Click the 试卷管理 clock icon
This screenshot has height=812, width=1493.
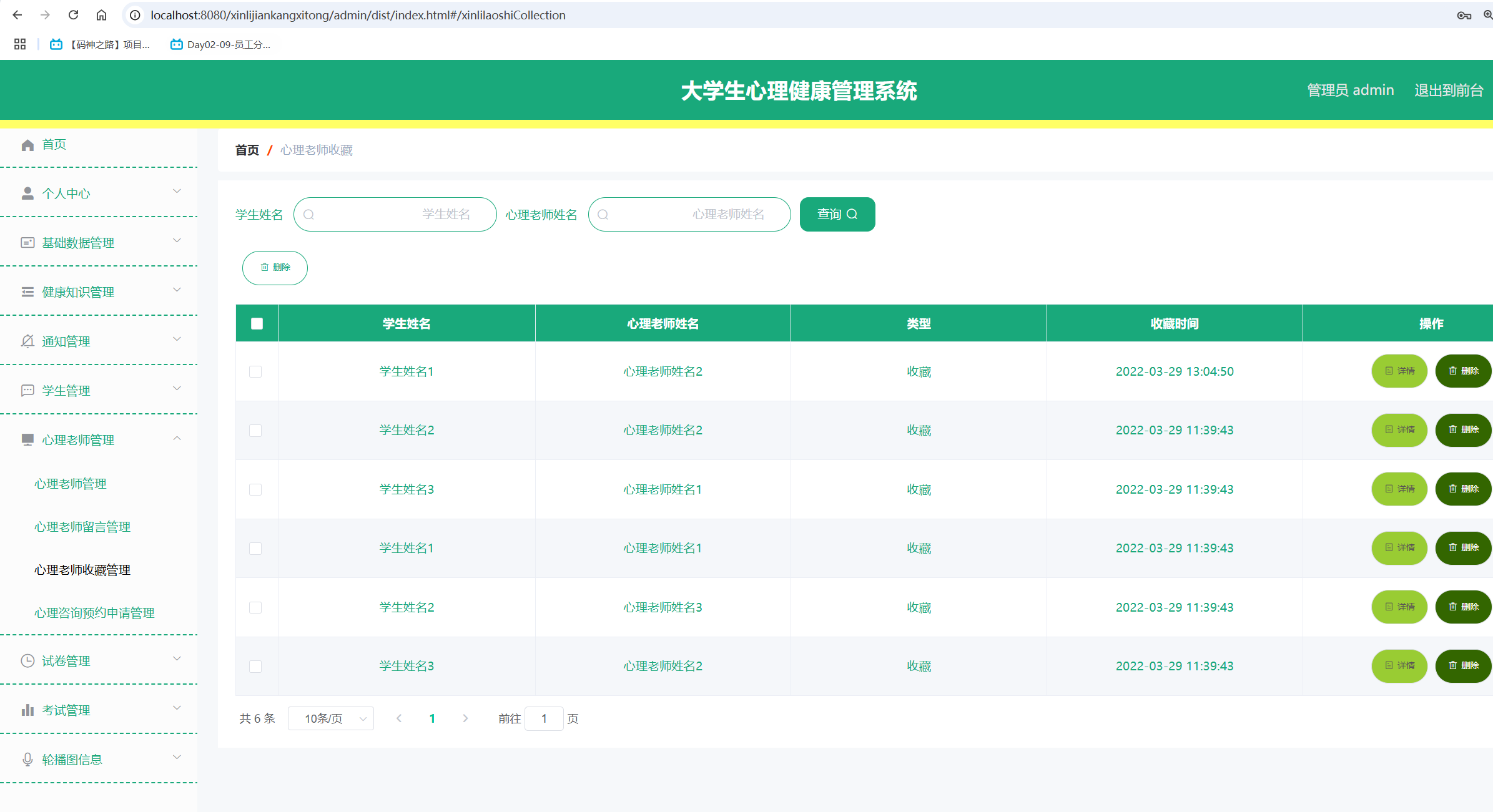coord(27,660)
